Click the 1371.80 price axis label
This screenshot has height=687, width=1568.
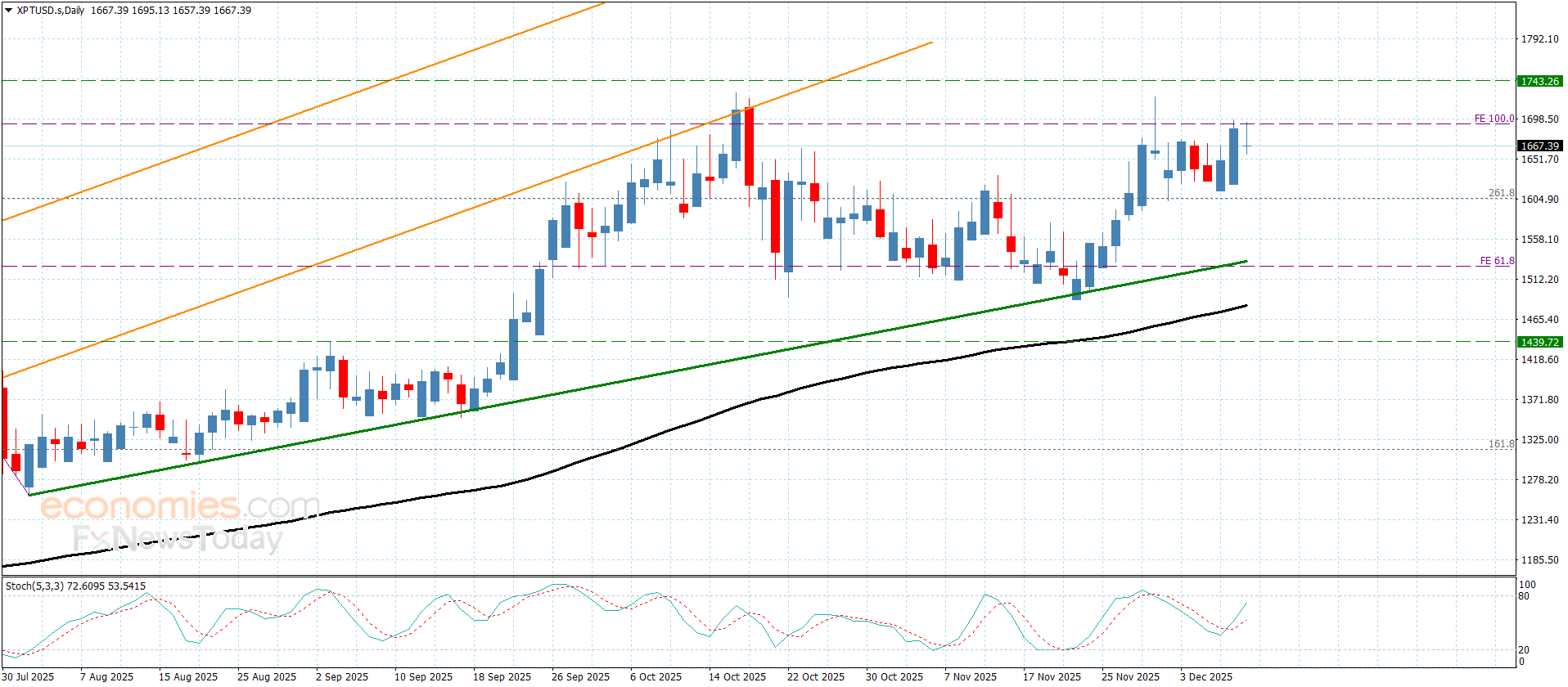(1539, 399)
